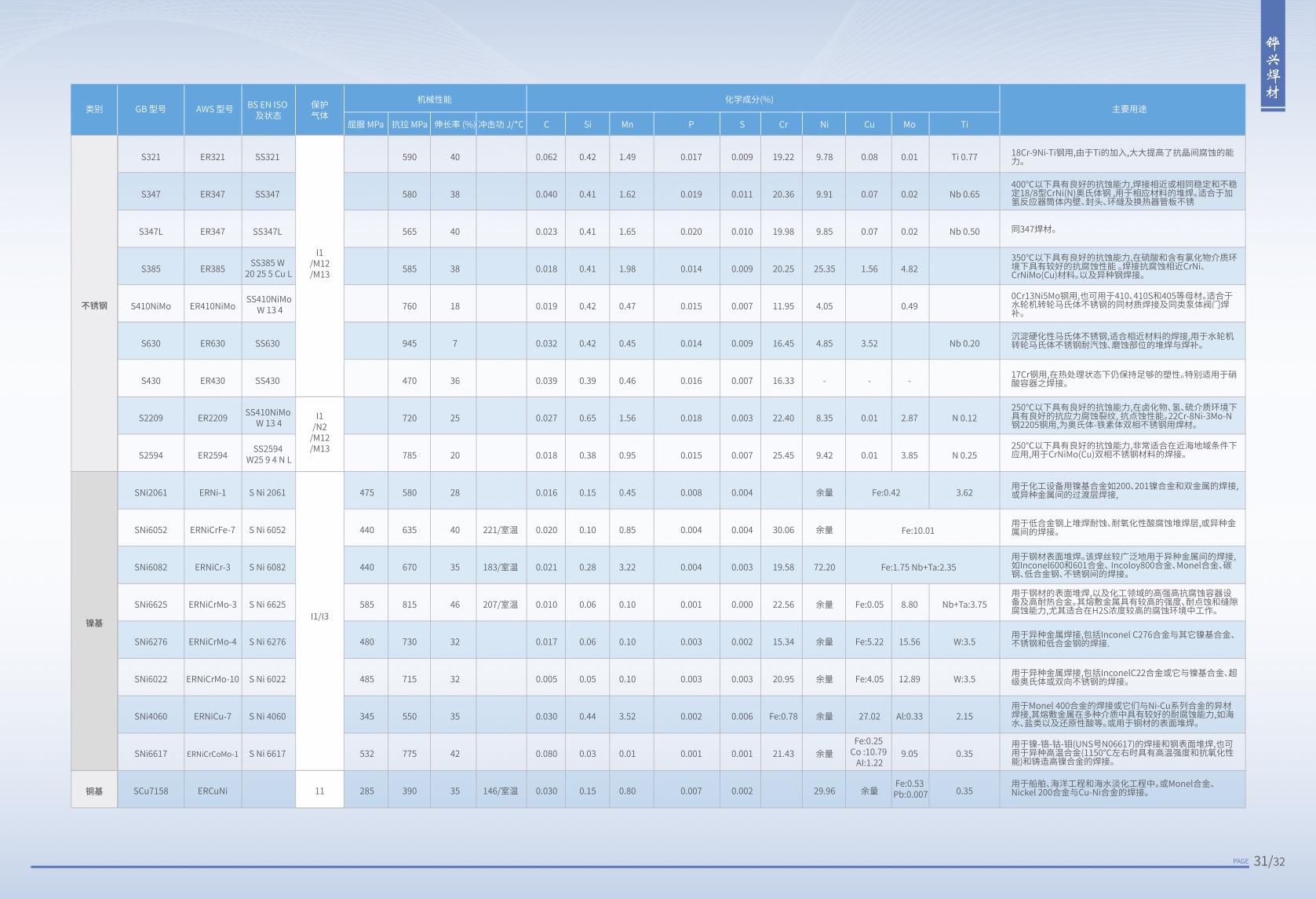The height and width of the screenshot is (899, 1316).
Task: Select the 铜基 category cell
Action: tap(94, 791)
